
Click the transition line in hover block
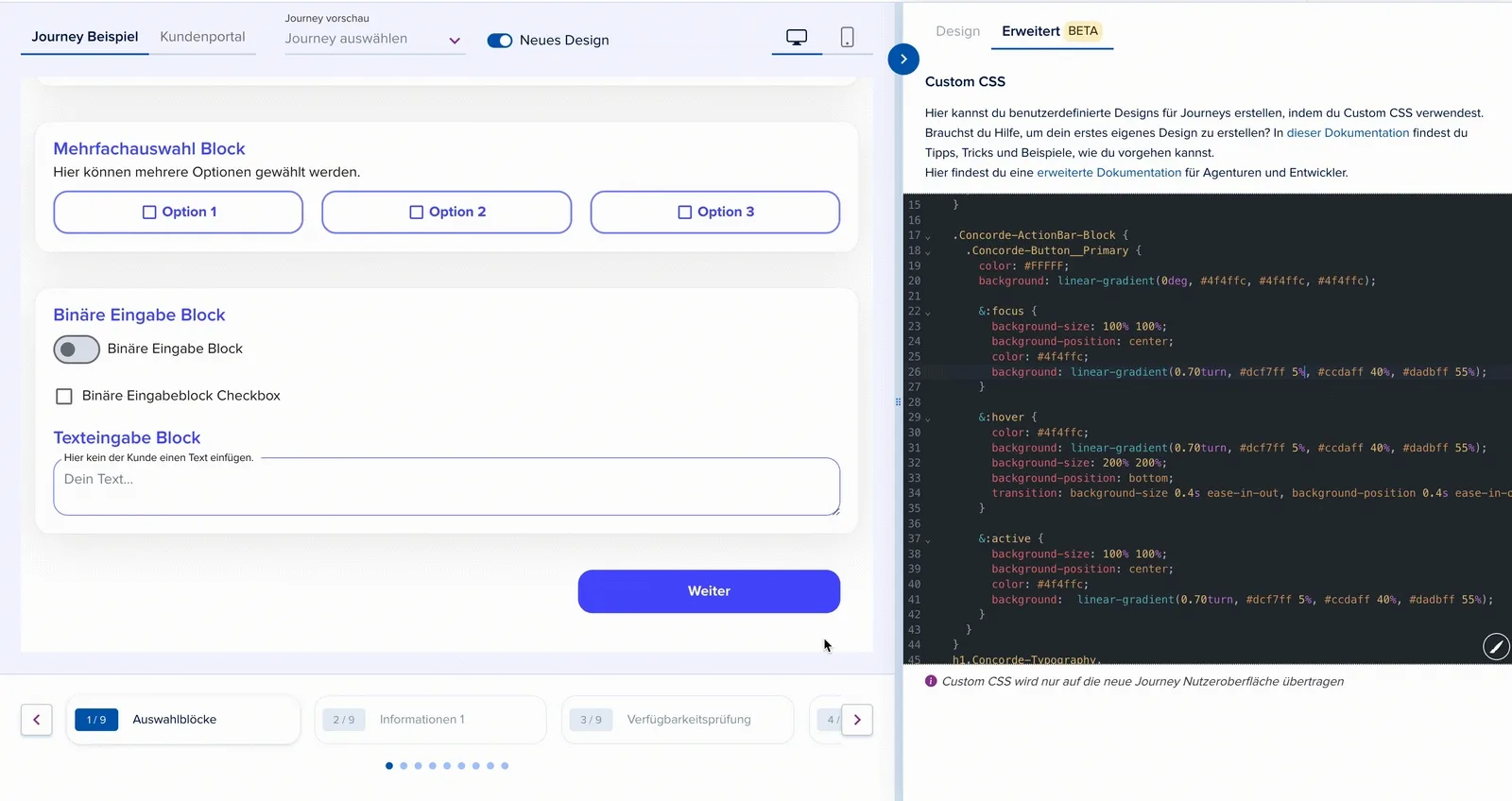click(1251, 494)
